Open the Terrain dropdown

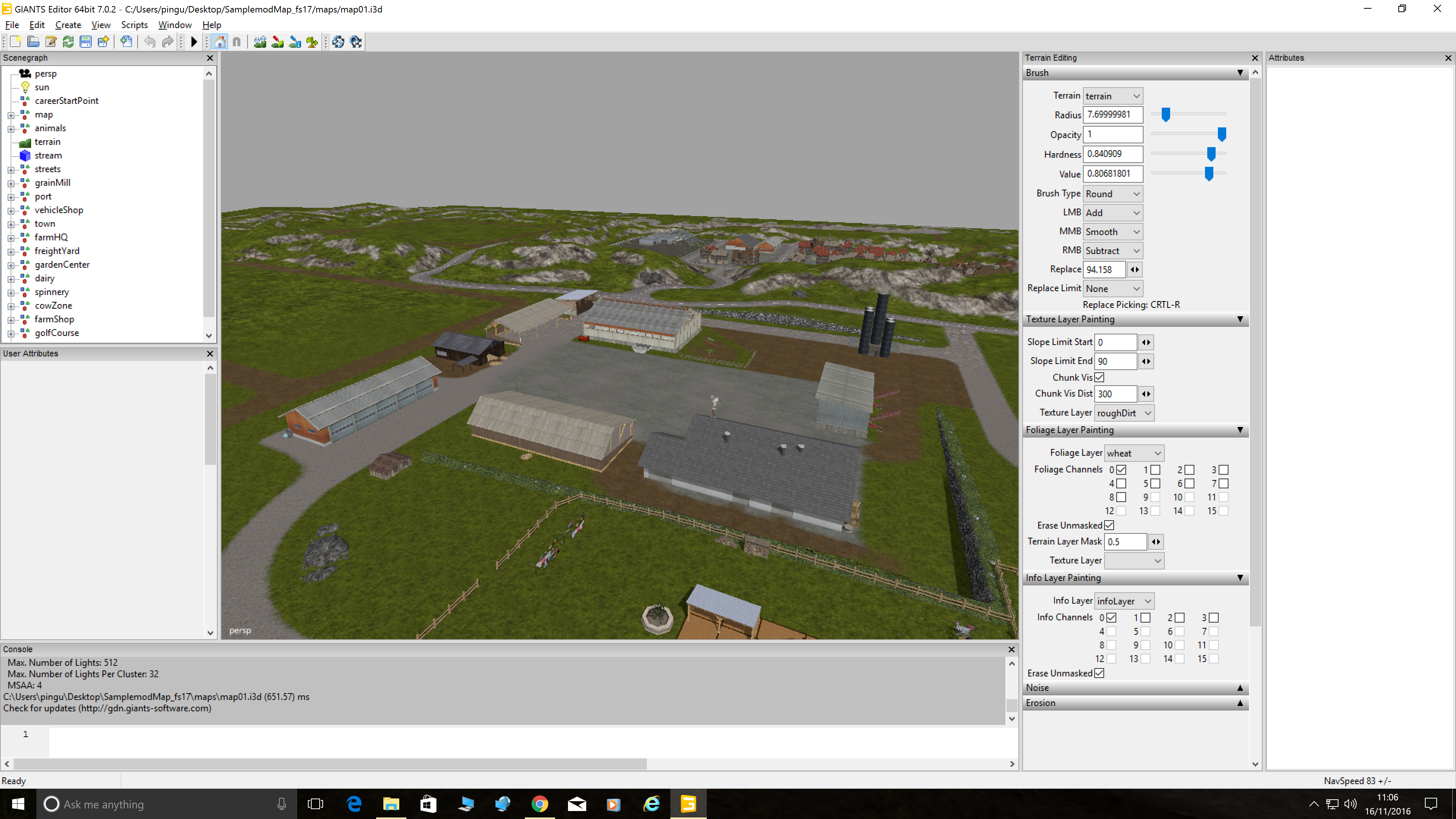click(1113, 96)
